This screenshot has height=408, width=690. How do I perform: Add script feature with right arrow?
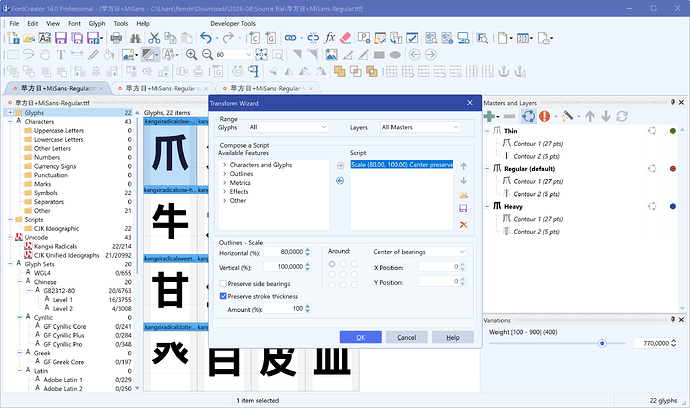(340, 166)
